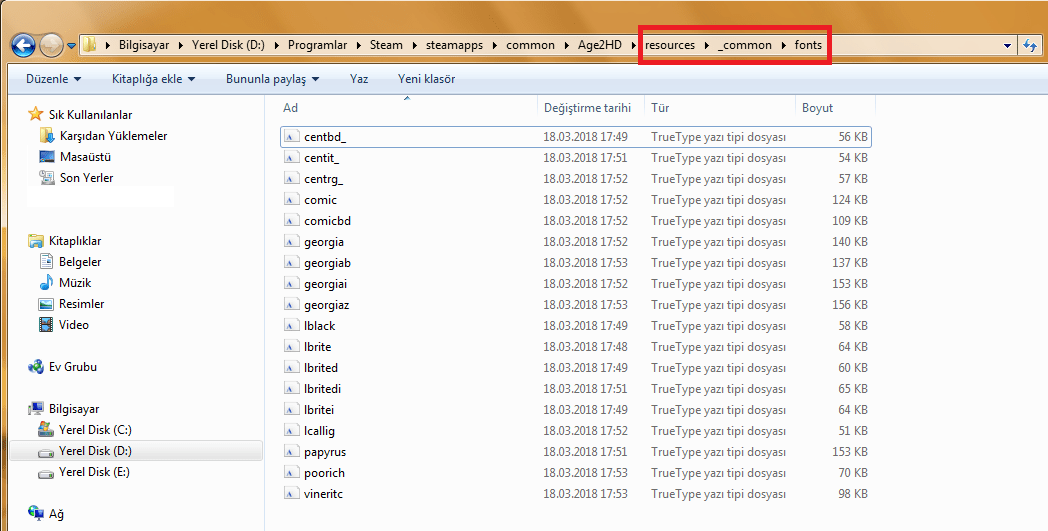Select the centrg_ font file icon

291,179
